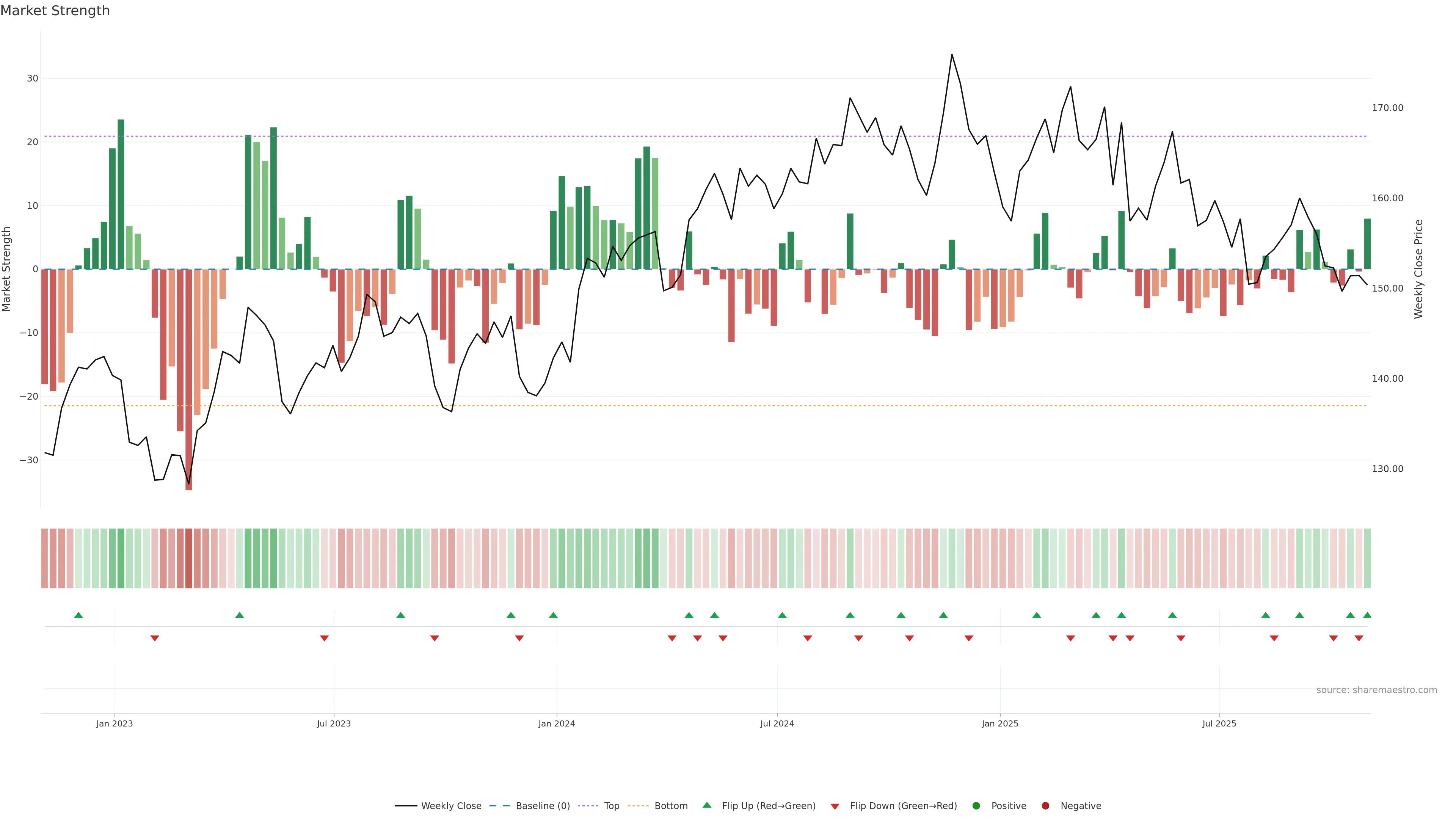Click the Jan 2025 x-axis label

click(1000, 723)
